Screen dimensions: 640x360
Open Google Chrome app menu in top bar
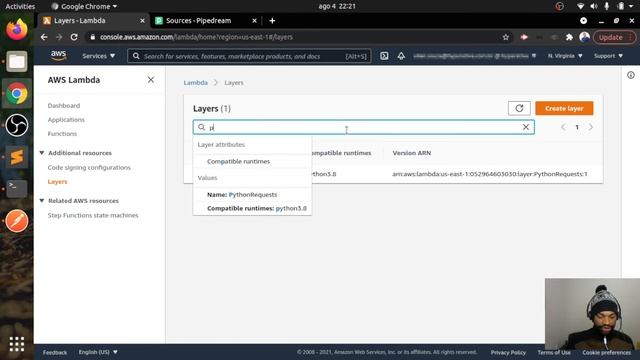pyautogui.click(x=84, y=6)
